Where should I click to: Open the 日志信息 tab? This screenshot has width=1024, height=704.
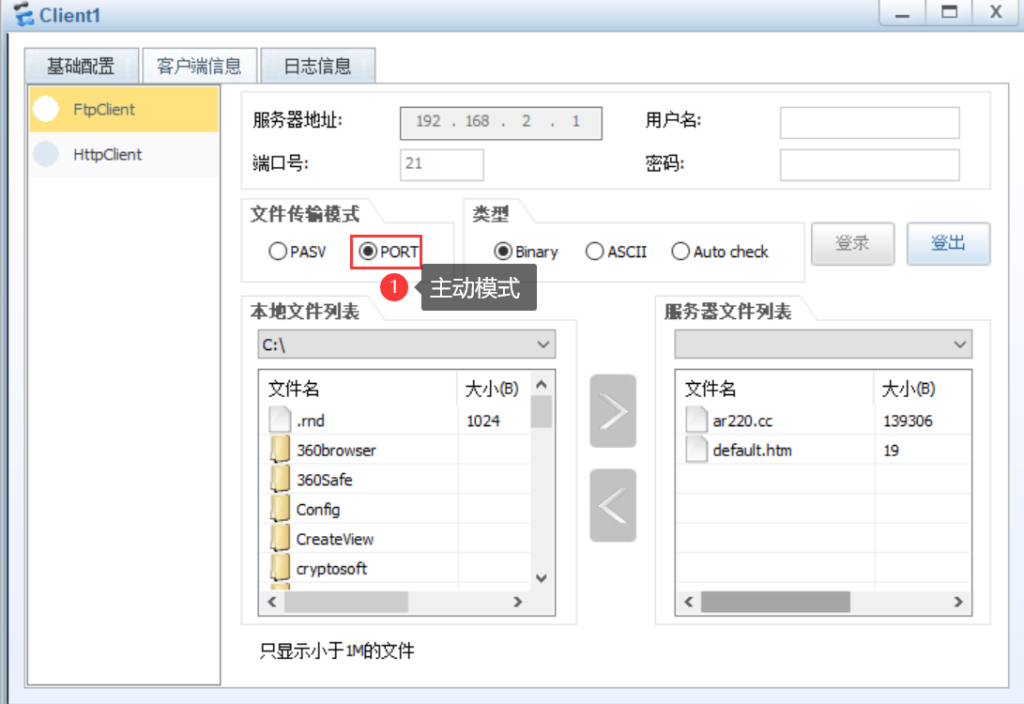point(317,65)
